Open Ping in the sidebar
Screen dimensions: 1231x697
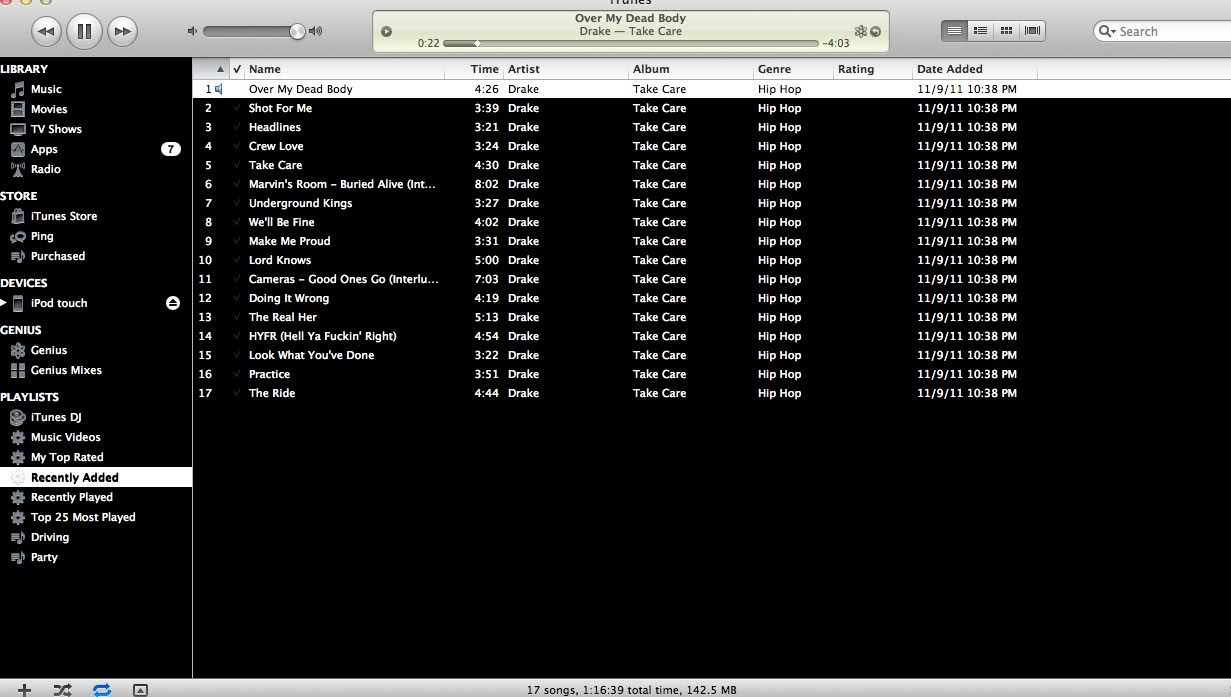coord(42,236)
